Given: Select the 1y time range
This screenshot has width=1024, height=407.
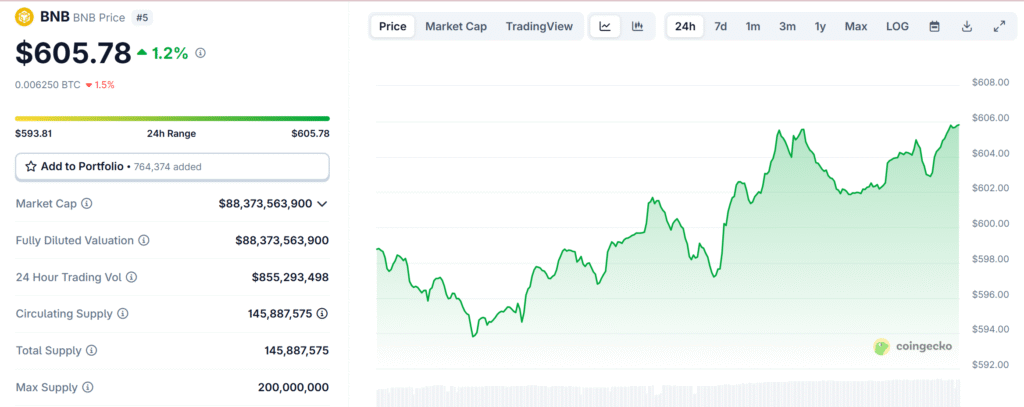Looking at the screenshot, I should [x=820, y=27].
